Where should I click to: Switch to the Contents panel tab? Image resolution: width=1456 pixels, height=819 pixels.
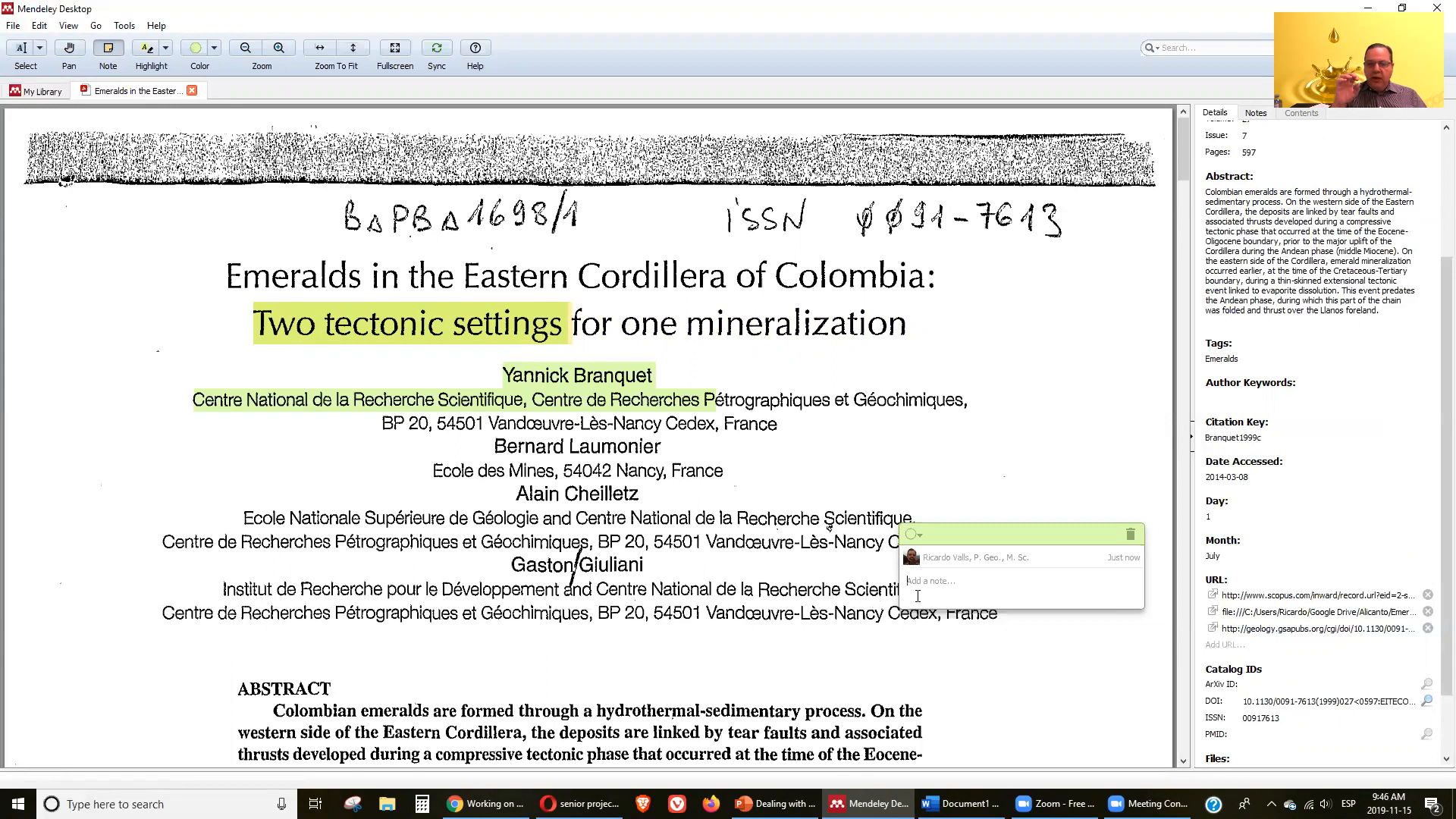(x=1301, y=113)
